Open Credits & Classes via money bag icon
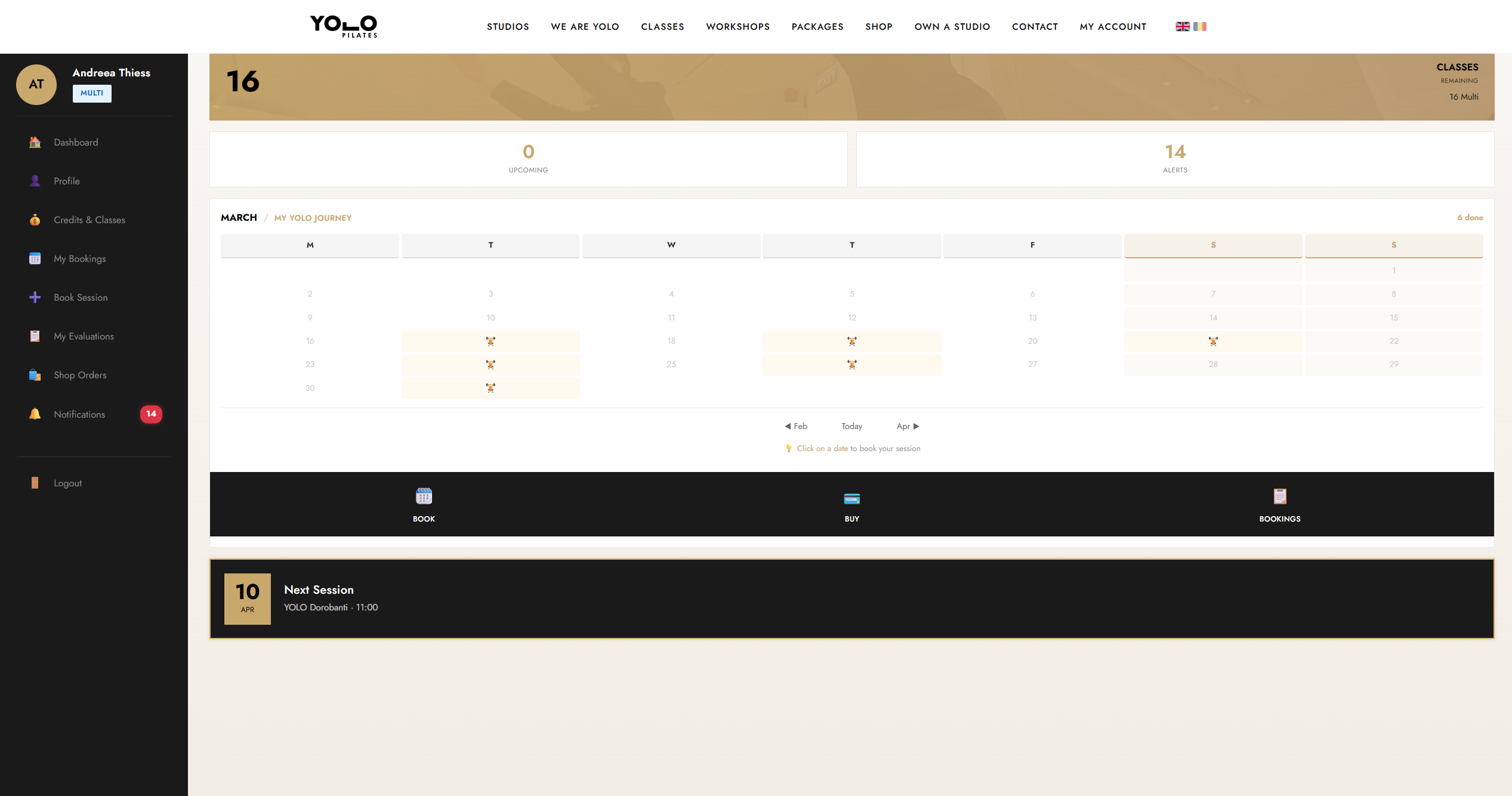 [x=35, y=220]
